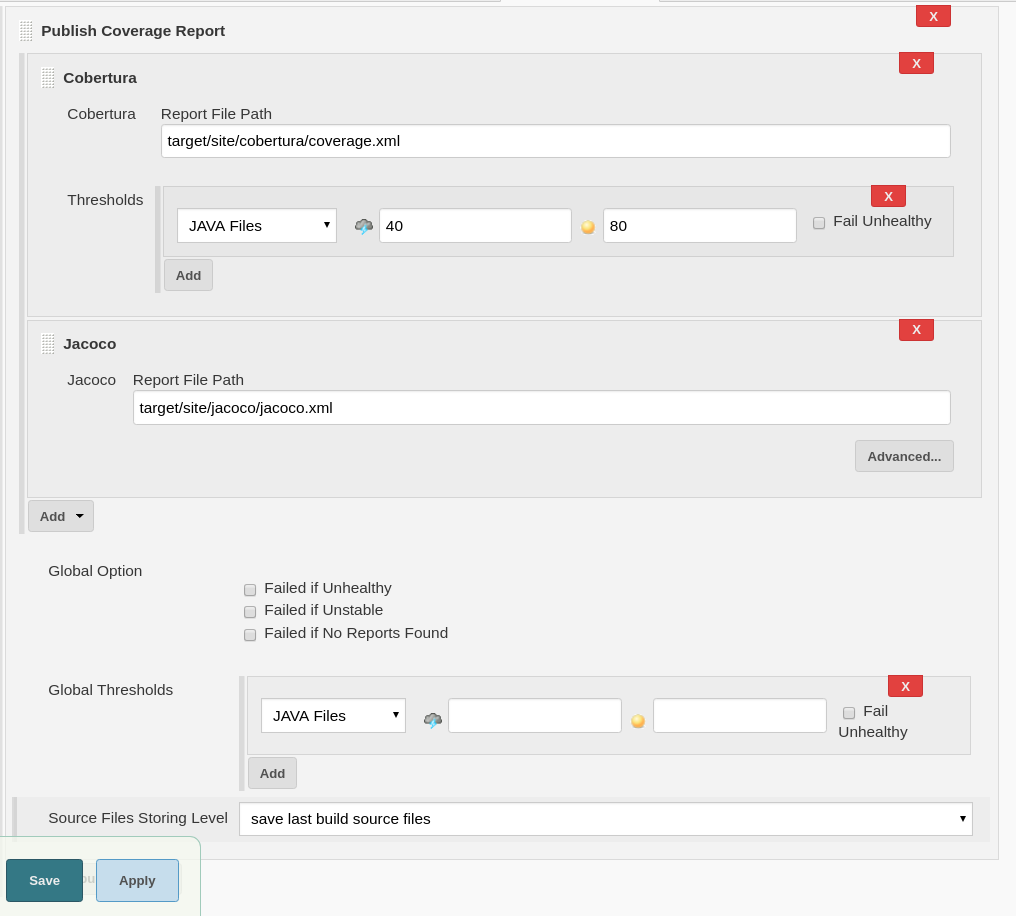Enable Fail Unhealthy in Global Thresholds
Viewport: 1016px width, 916px height.
(x=849, y=713)
